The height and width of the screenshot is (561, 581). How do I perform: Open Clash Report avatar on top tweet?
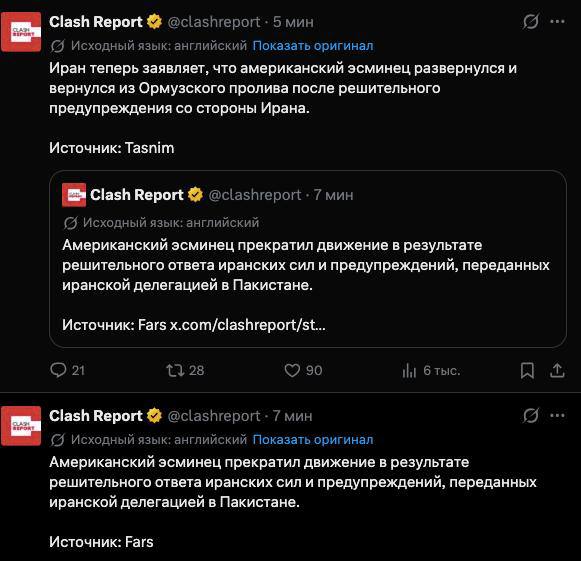pyautogui.click(x=21, y=32)
